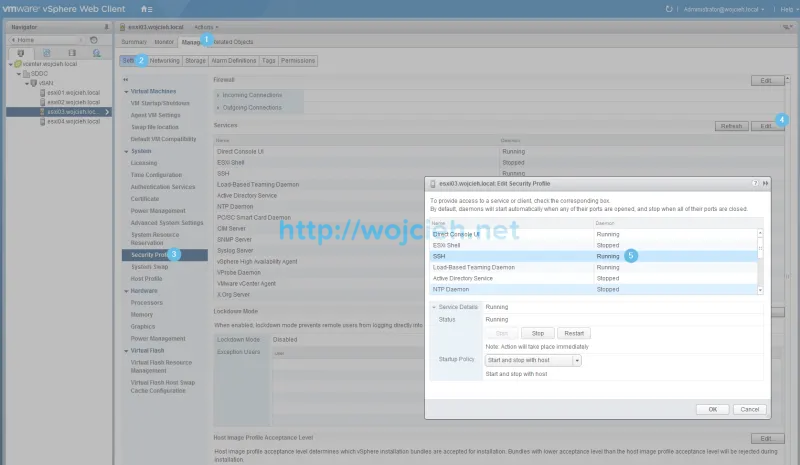Open Host Profile settings
Screen dimensions: 800x465
pos(146,279)
